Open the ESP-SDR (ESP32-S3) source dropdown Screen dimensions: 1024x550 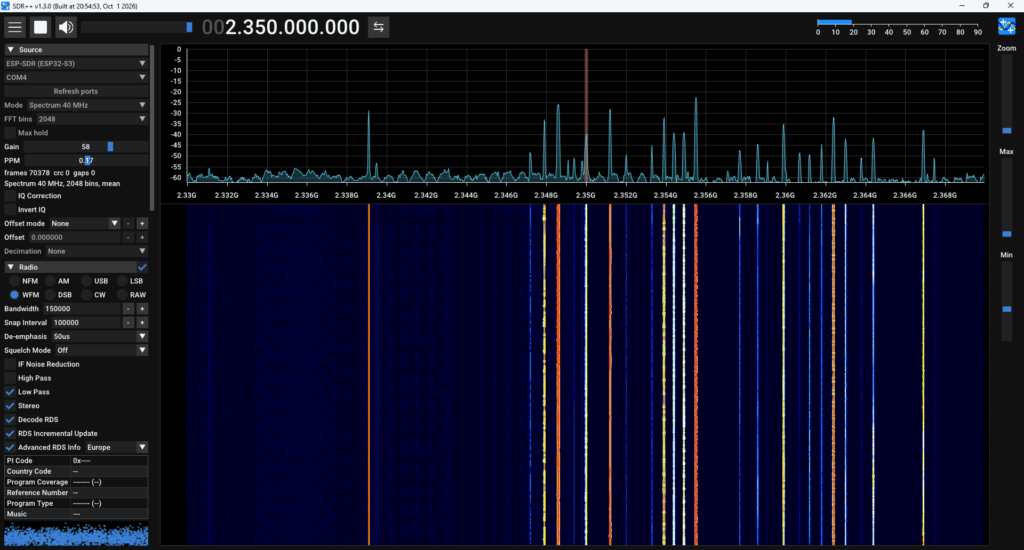click(76, 63)
